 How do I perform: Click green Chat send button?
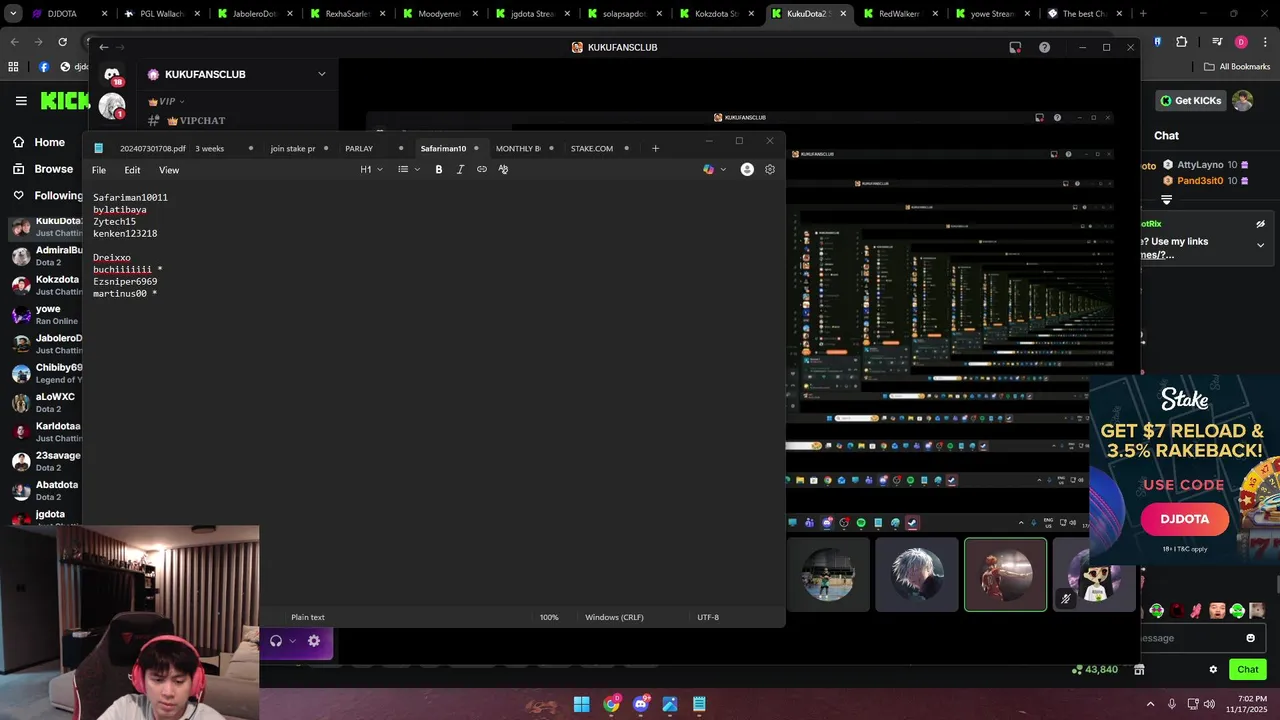click(1248, 669)
